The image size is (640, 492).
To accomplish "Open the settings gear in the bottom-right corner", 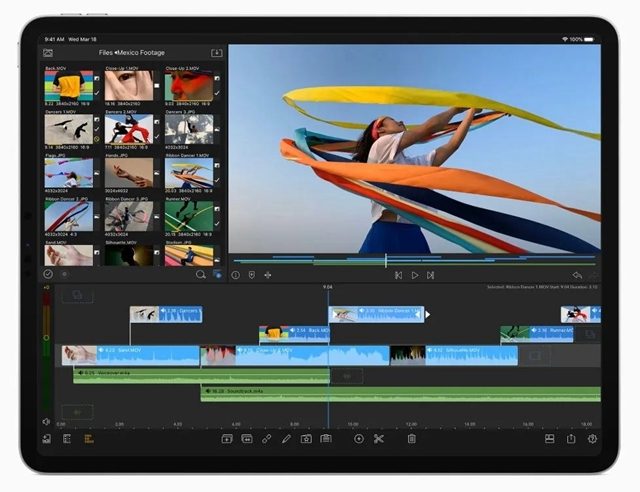I will 592,438.
